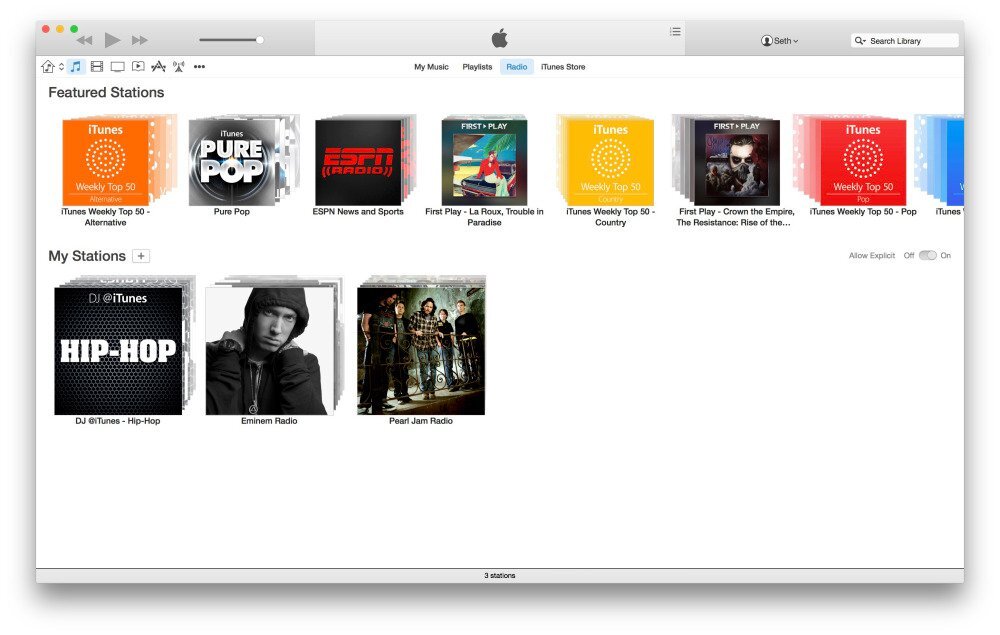Open the Seth account dropdown
The image size is (1000, 635).
pyautogui.click(x=778, y=40)
